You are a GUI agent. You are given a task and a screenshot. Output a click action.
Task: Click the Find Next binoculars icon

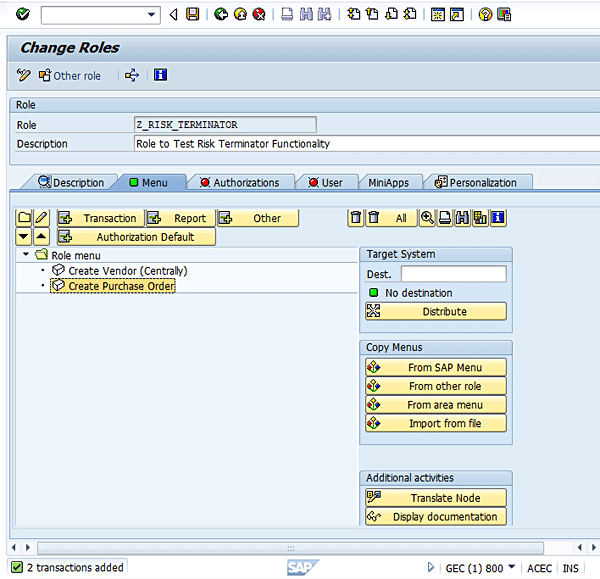coord(324,15)
